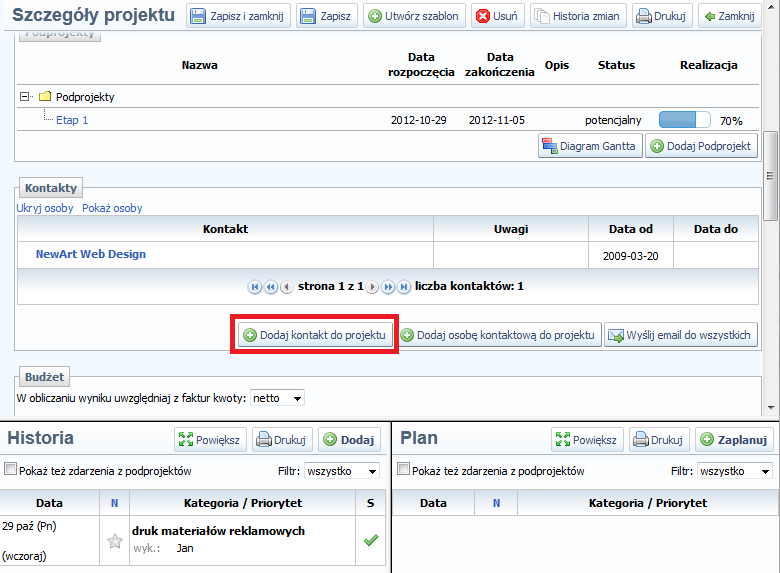Go to next page in contacts pager
The height and width of the screenshot is (573, 780).
[373, 287]
